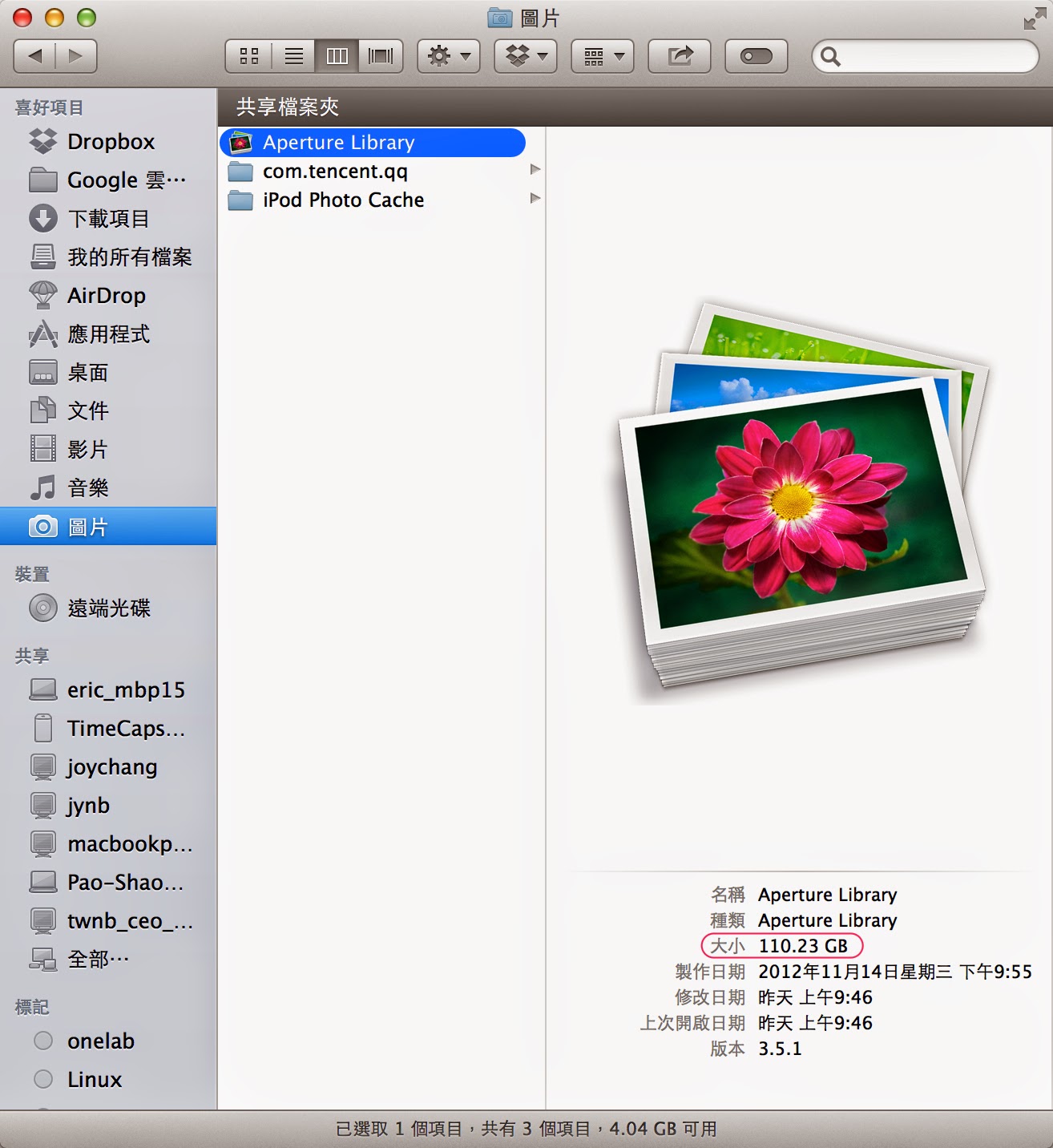The height and width of the screenshot is (1148, 1053).
Task: Click the Edit Tags toolbar button
Action: click(x=756, y=56)
